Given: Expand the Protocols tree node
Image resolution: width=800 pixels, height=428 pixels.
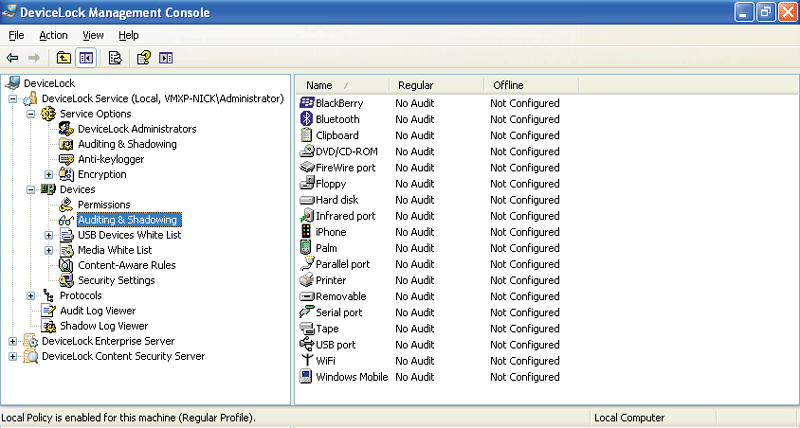Looking at the screenshot, I should click(31, 296).
